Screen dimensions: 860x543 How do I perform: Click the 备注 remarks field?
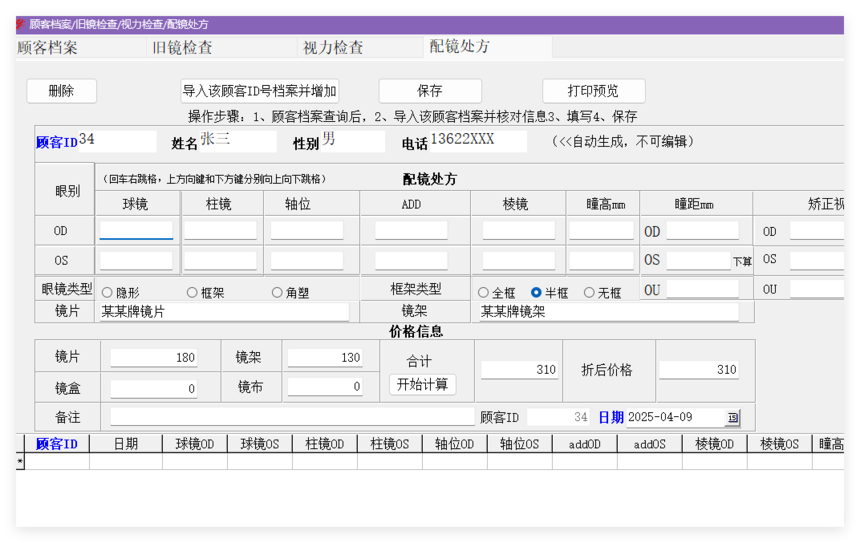292,417
